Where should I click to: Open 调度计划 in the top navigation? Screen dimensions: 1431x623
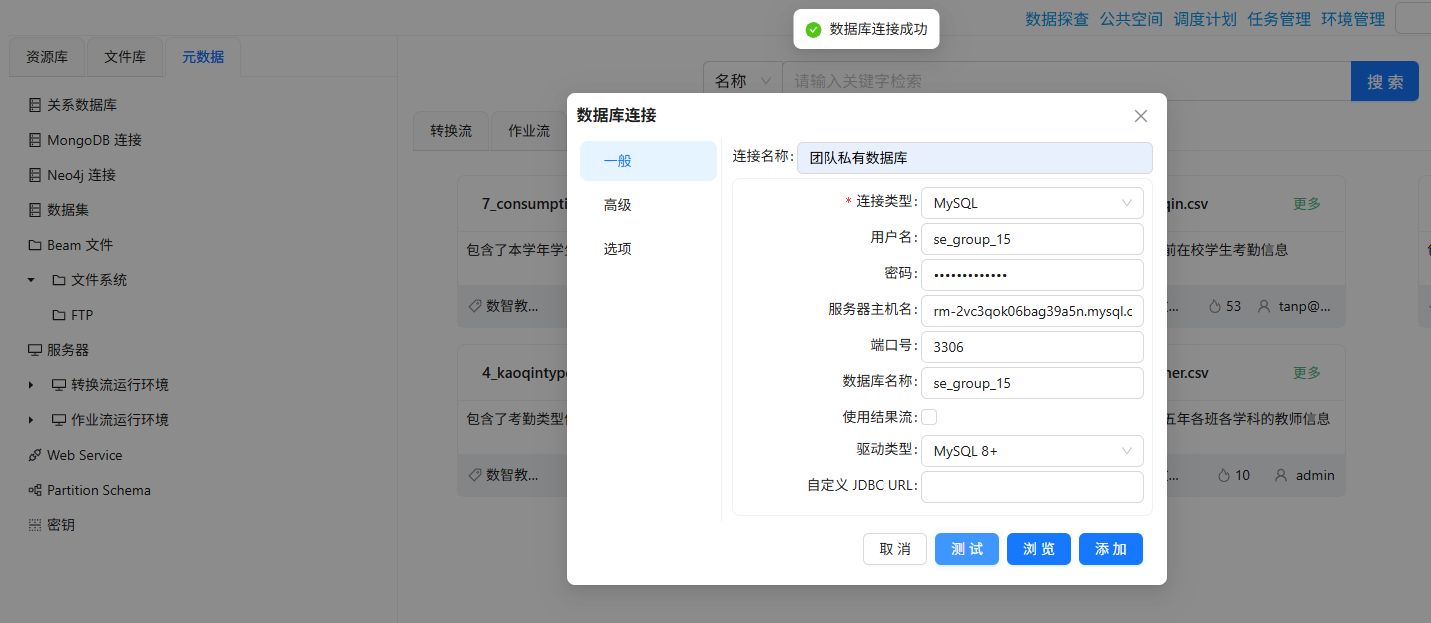(x=1205, y=19)
